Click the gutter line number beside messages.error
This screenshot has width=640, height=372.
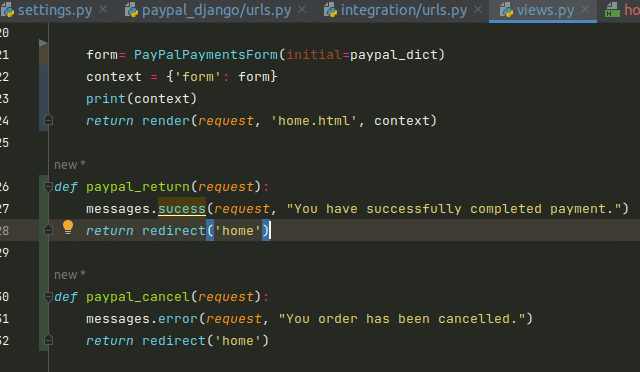click(4, 319)
